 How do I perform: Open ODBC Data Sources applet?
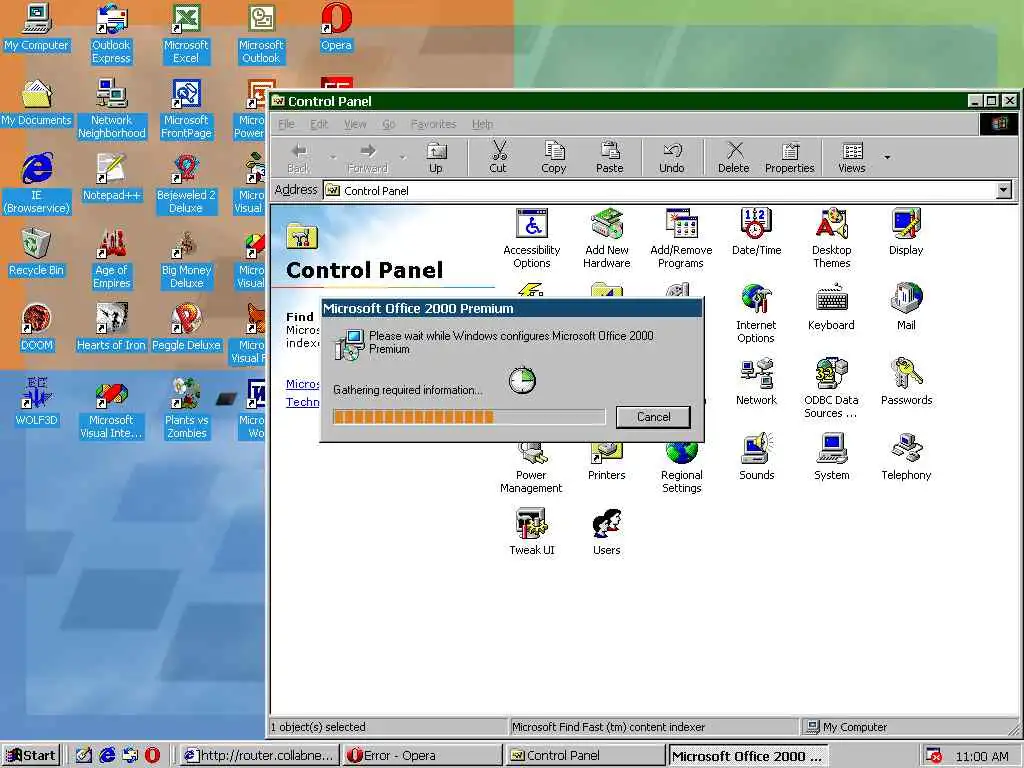pos(831,389)
